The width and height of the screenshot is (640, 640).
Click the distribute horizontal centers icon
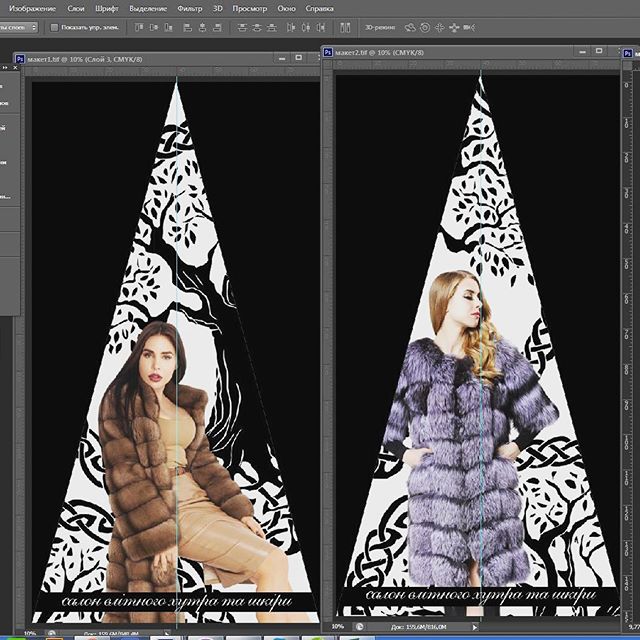click(x=306, y=28)
